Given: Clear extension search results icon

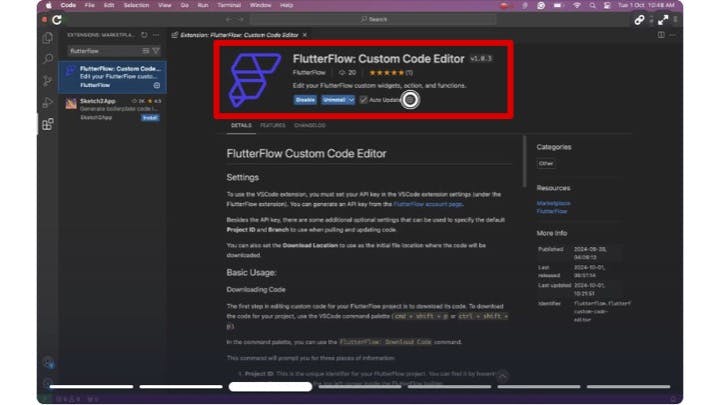Looking at the screenshot, I should click(x=146, y=51).
